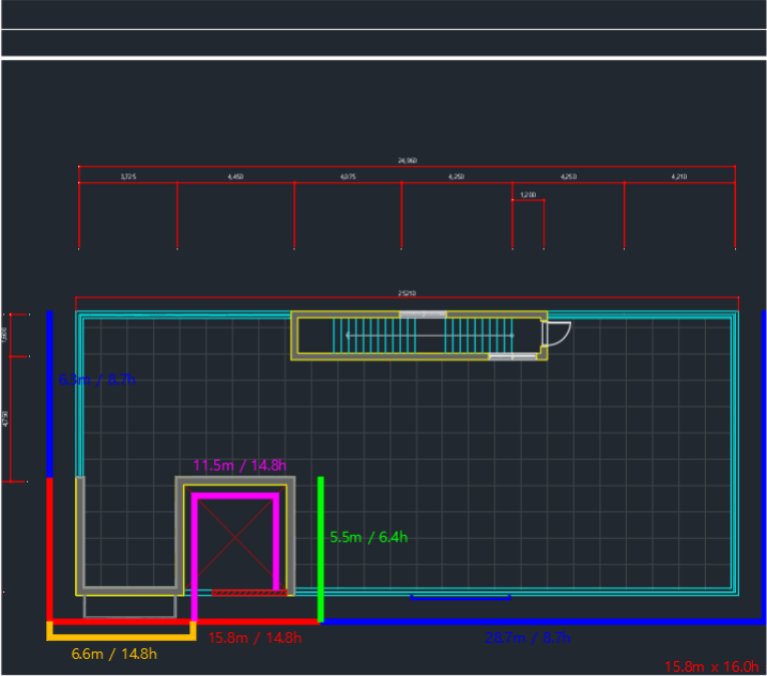Image resolution: width=767 pixels, height=676 pixels.
Task: Select the long blue horizontal bottom line
Action: 543,622
